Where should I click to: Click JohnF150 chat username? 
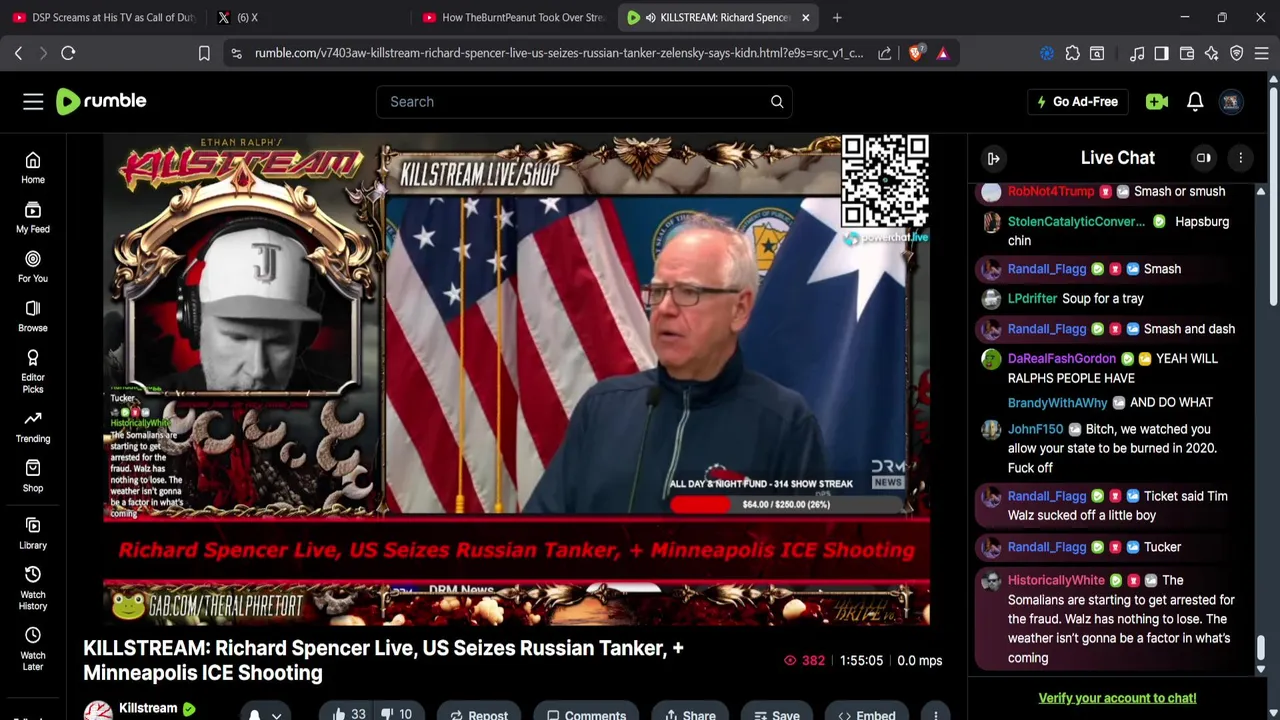point(1035,429)
